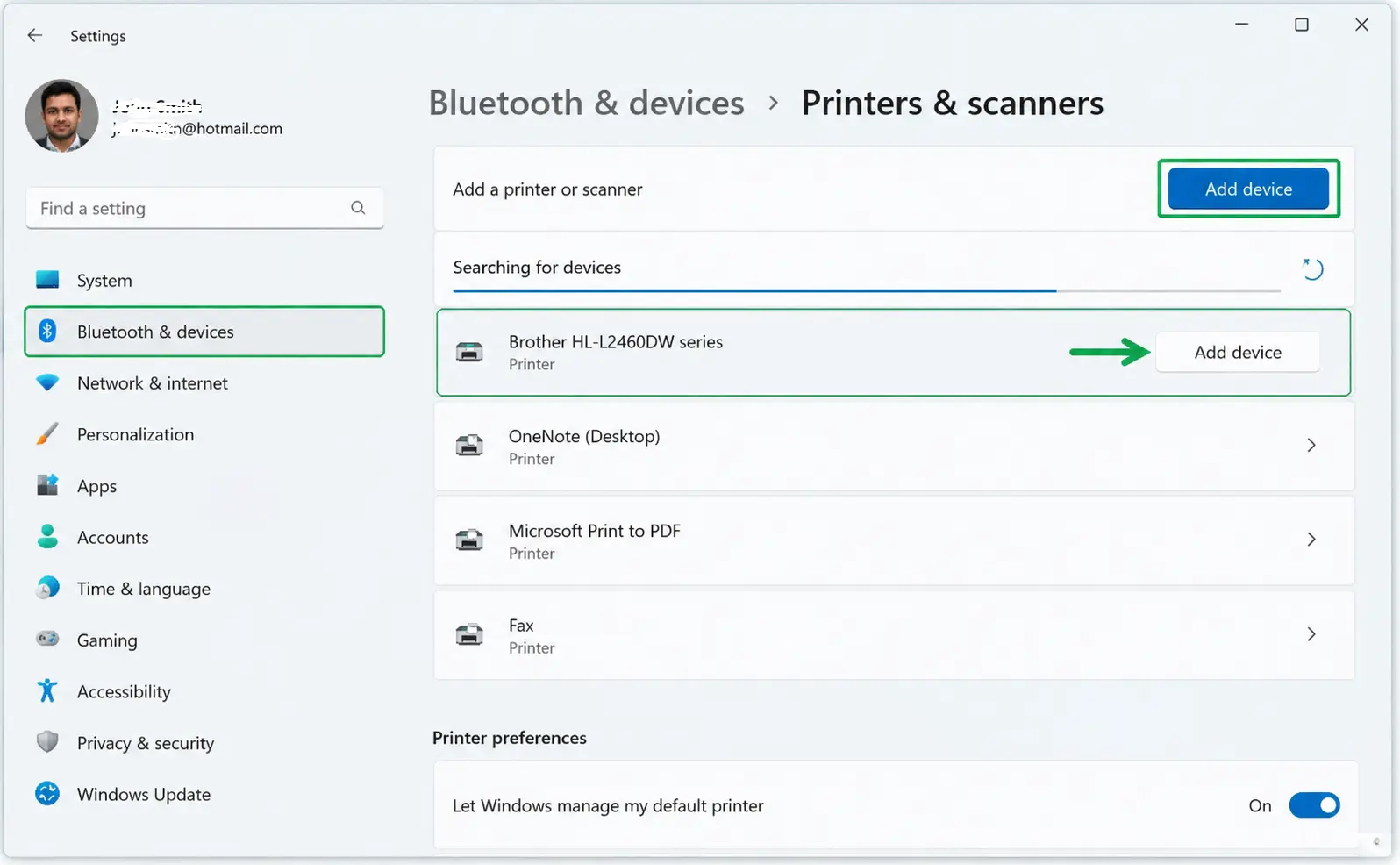Click the Brother printer icon

coord(469,352)
